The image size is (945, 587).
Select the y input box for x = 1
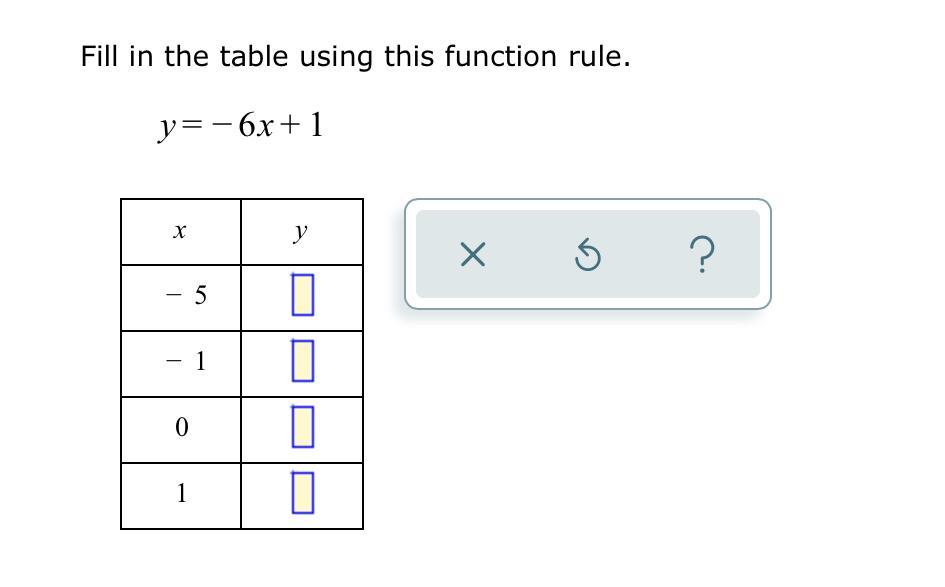pyautogui.click(x=303, y=493)
